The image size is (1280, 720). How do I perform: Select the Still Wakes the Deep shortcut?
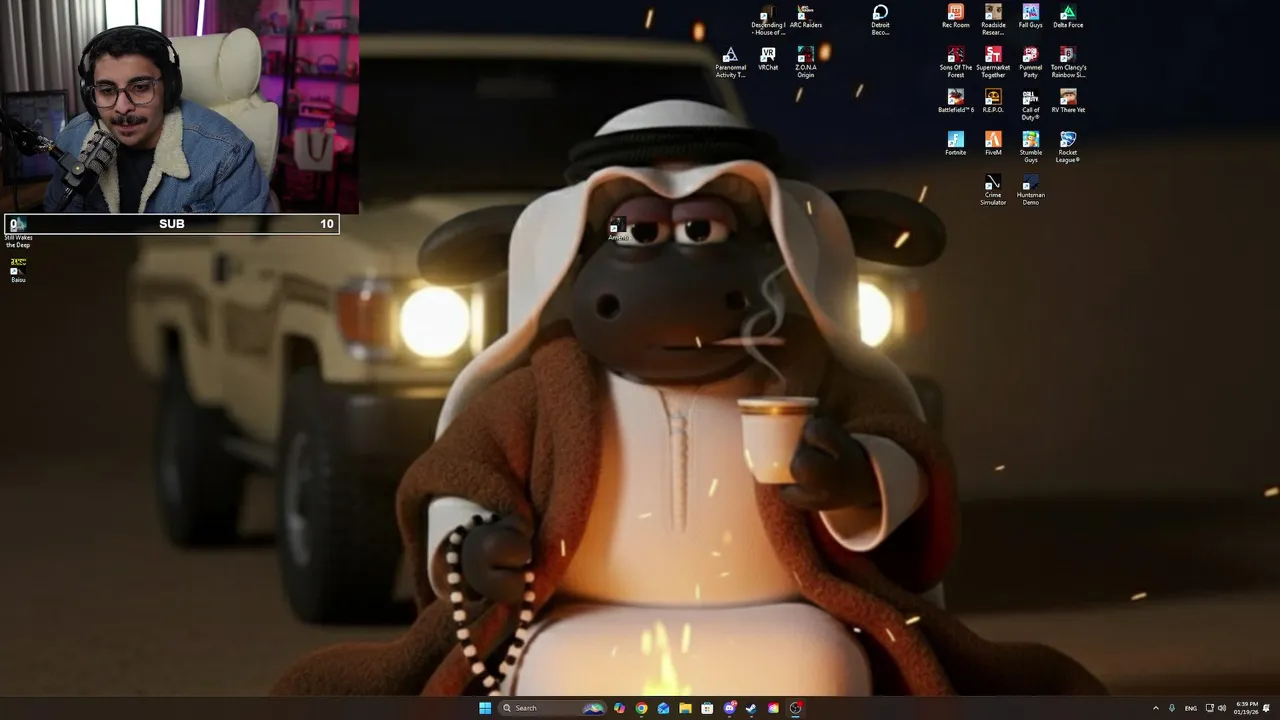point(18,234)
